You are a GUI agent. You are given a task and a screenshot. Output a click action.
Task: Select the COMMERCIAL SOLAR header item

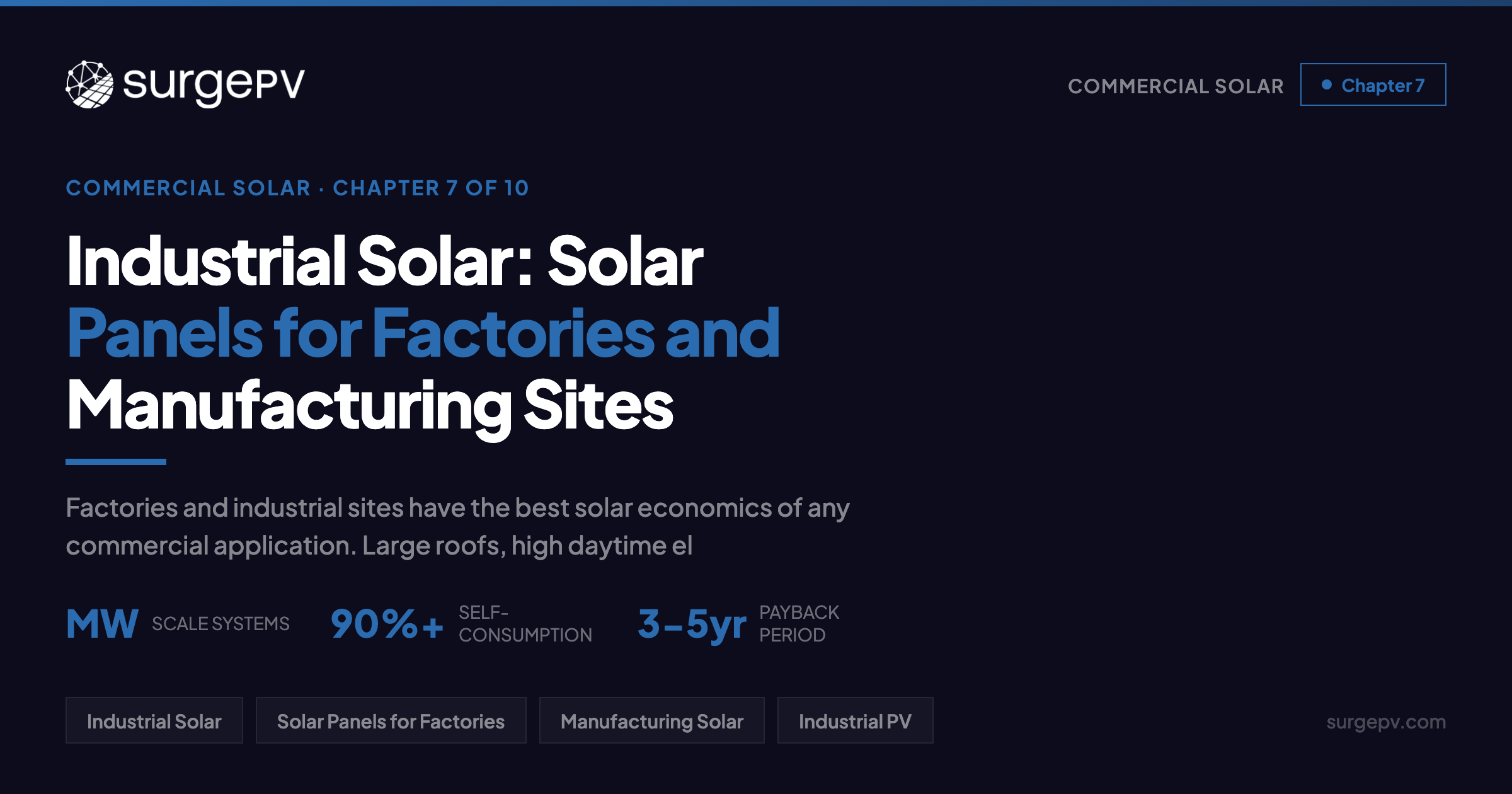pyautogui.click(x=1177, y=85)
